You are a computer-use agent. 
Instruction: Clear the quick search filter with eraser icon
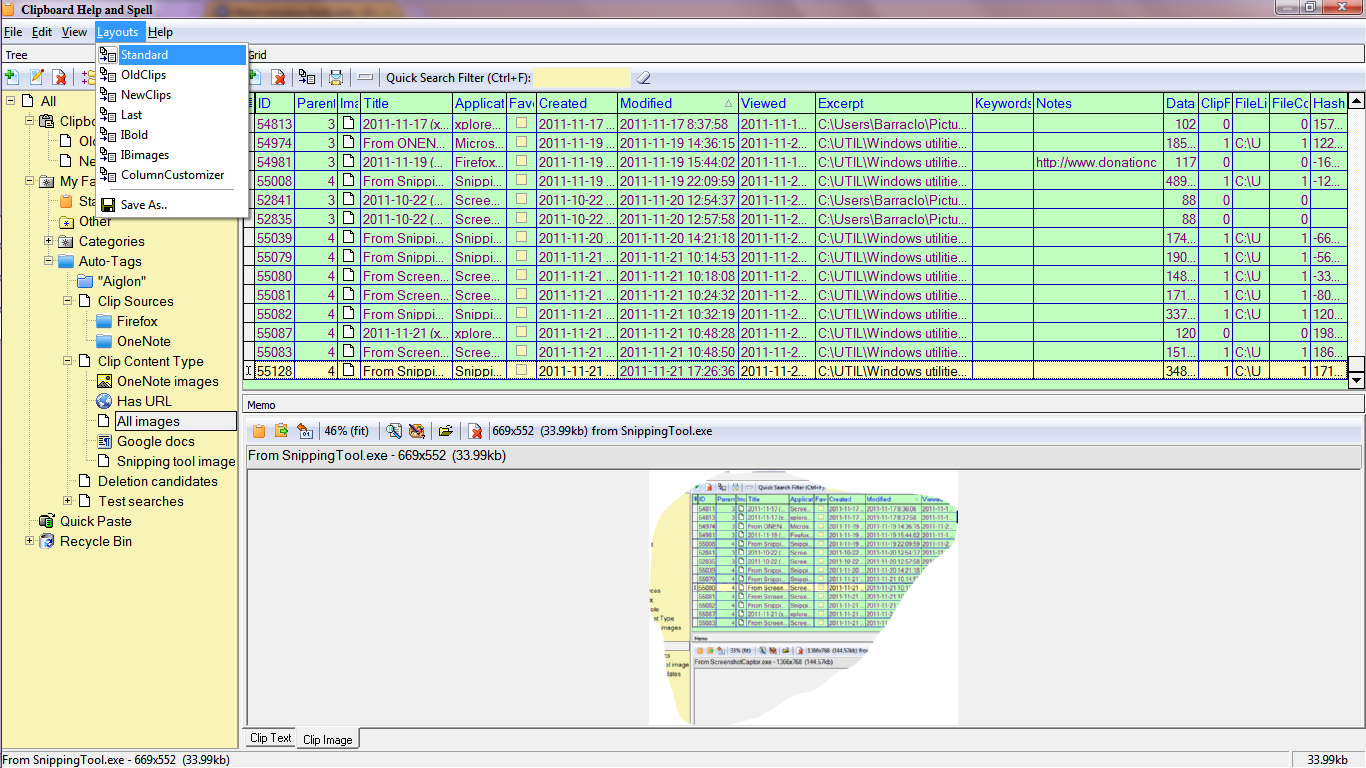point(643,77)
